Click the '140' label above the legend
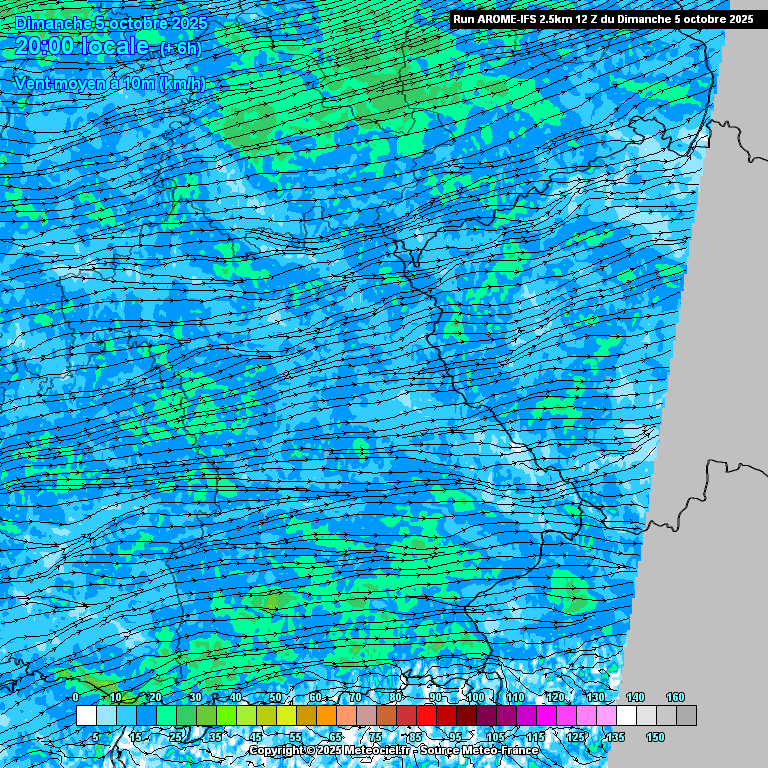Screen dimensions: 768x768 point(635,697)
